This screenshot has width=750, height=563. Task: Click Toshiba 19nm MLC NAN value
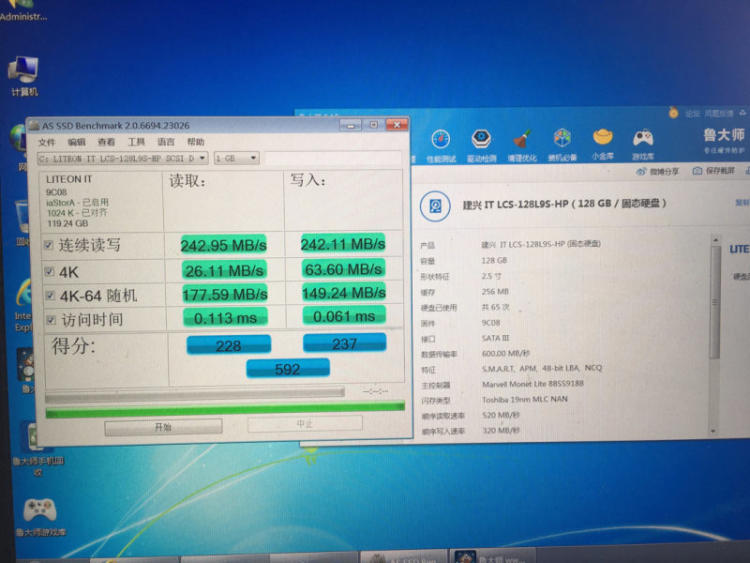click(x=524, y=399)
